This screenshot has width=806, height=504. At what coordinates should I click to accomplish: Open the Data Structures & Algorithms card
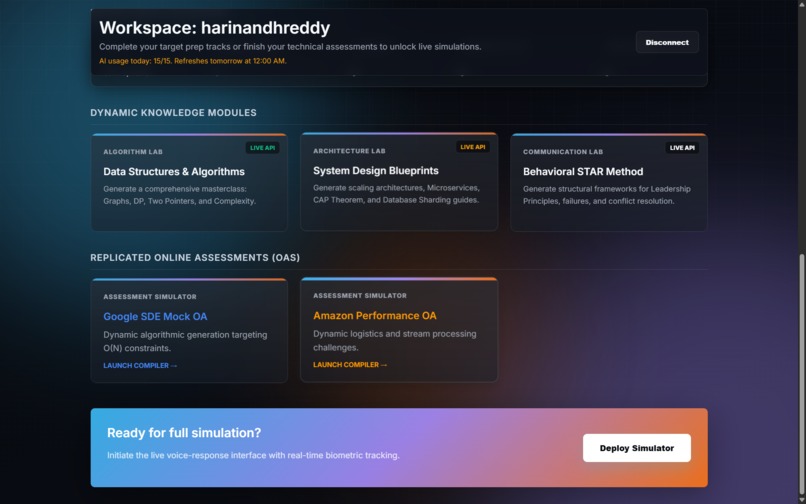[x=189, y=182]
